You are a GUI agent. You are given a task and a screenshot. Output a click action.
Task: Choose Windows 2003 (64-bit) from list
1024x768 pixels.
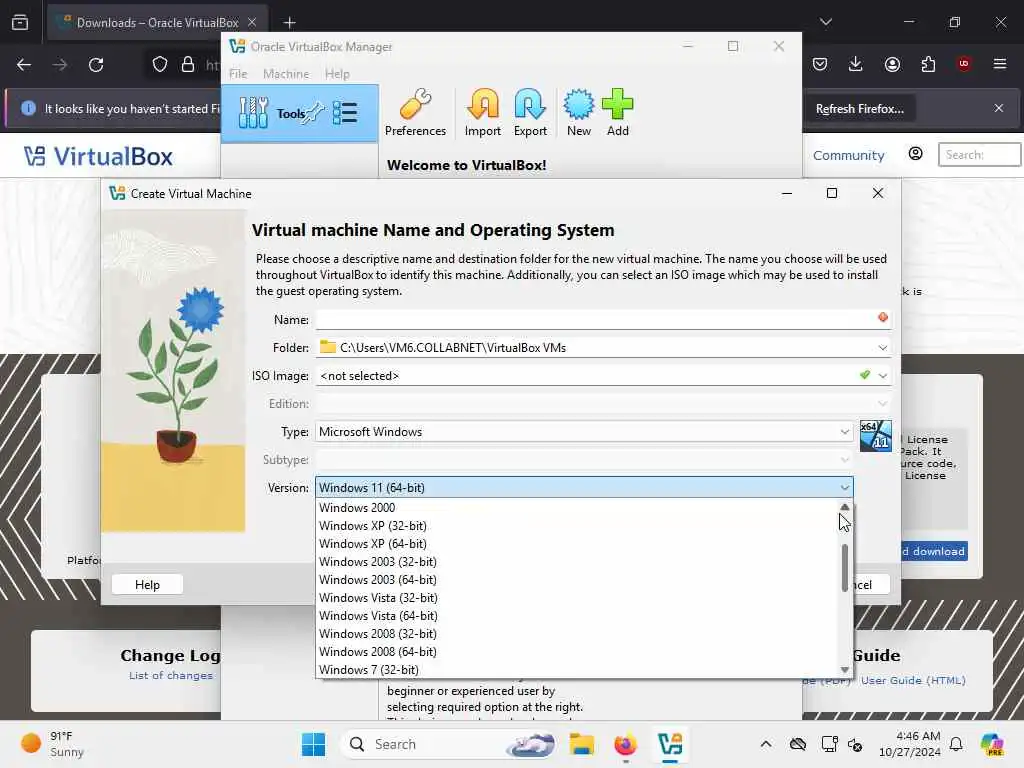577,580
